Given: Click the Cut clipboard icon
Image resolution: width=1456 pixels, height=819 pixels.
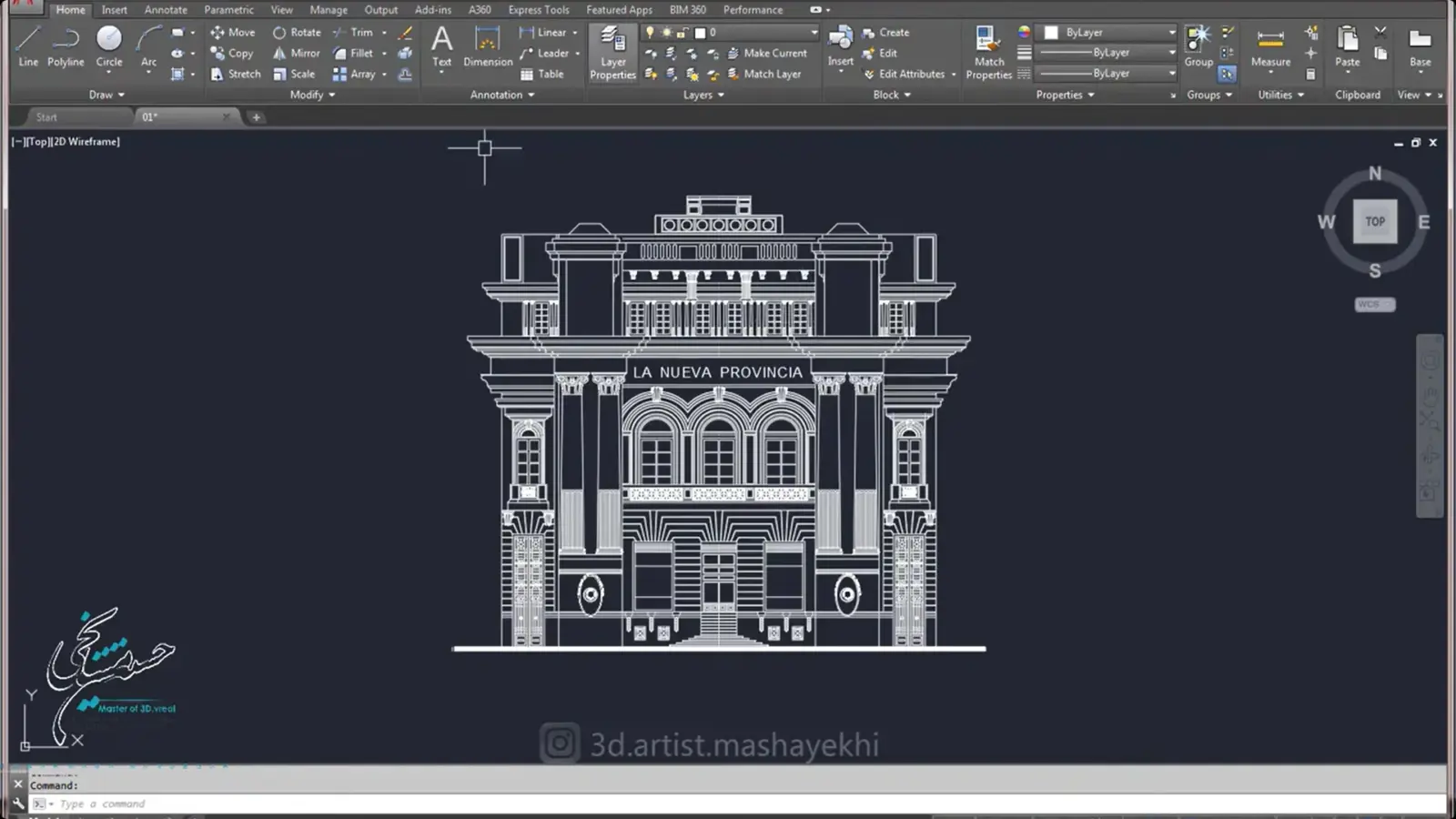Looking at the screenshot, I should (1380, 32).
